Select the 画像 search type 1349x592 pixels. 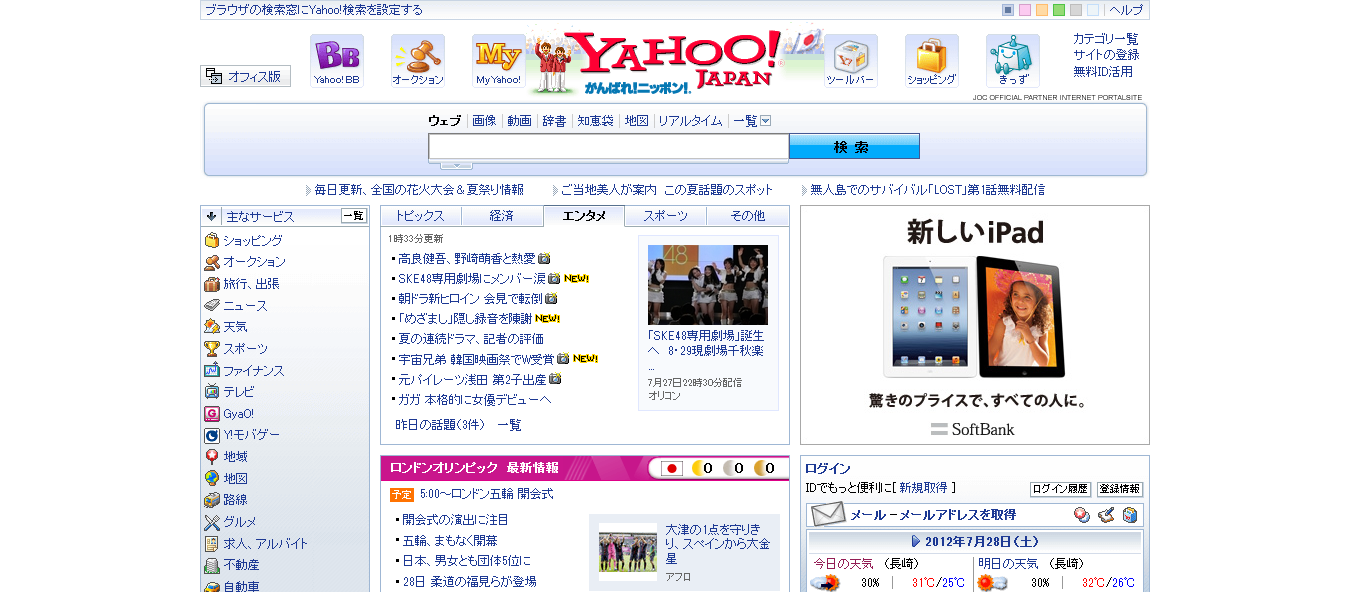click(x=484, y=121)
